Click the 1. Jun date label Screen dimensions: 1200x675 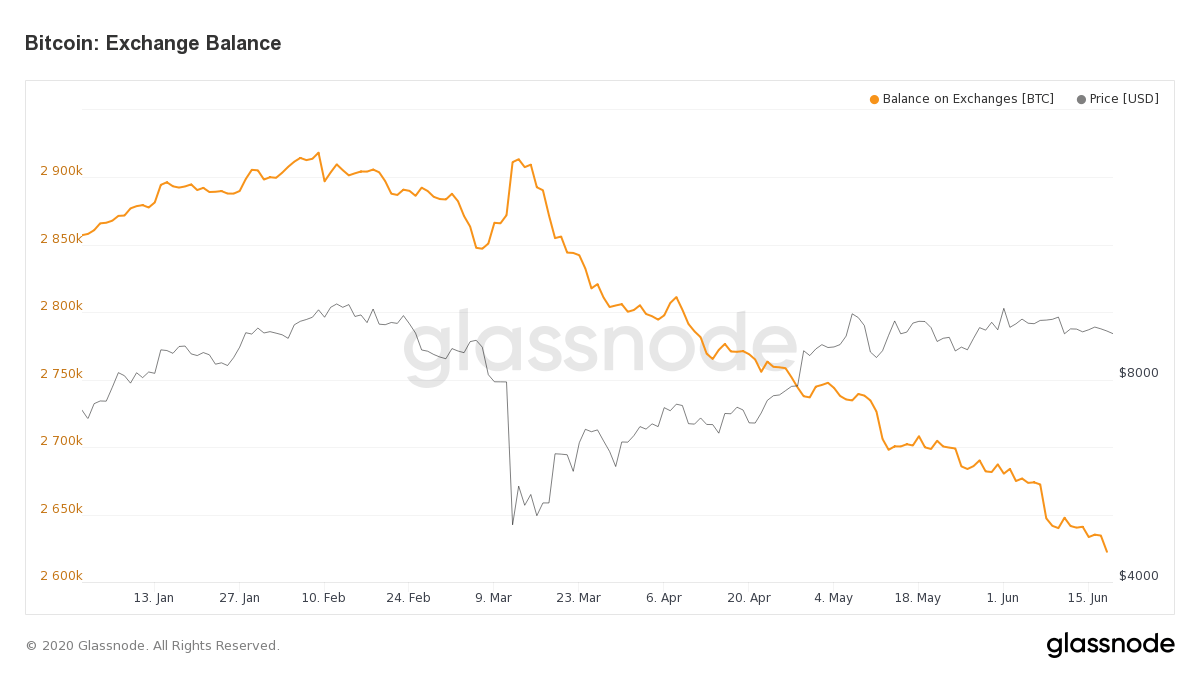pos(1002,598)
